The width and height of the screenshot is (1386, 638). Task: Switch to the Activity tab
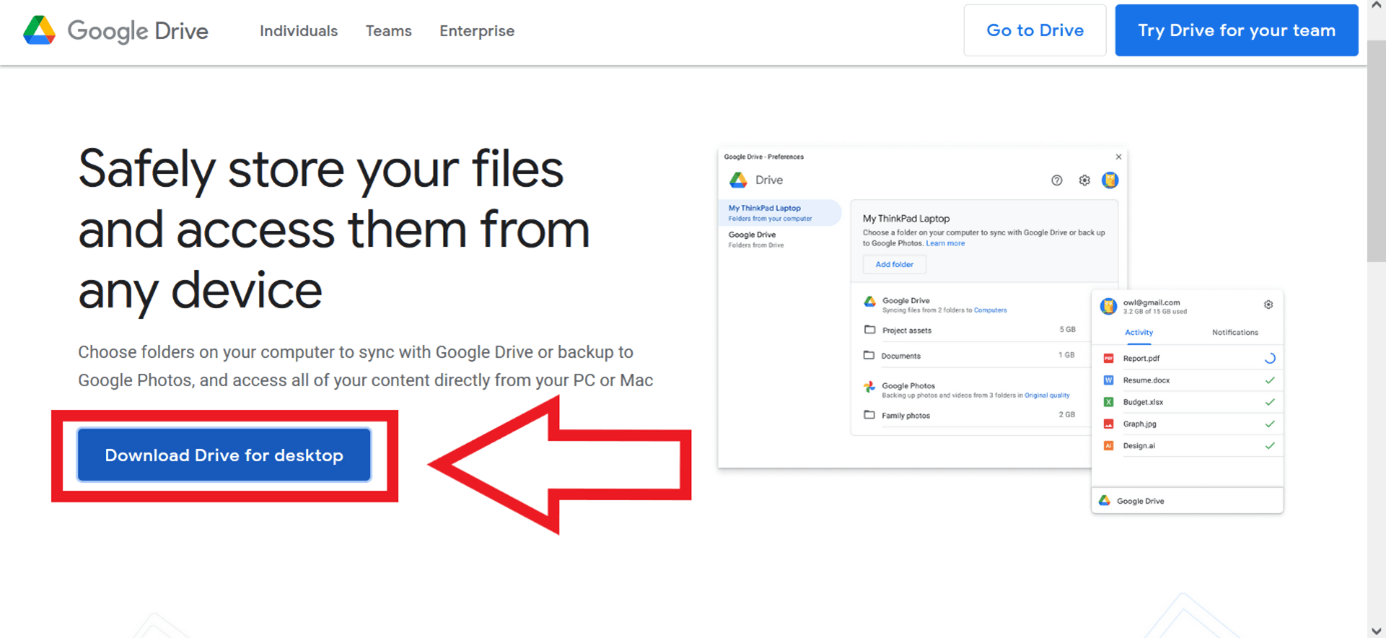(1136, 333)
